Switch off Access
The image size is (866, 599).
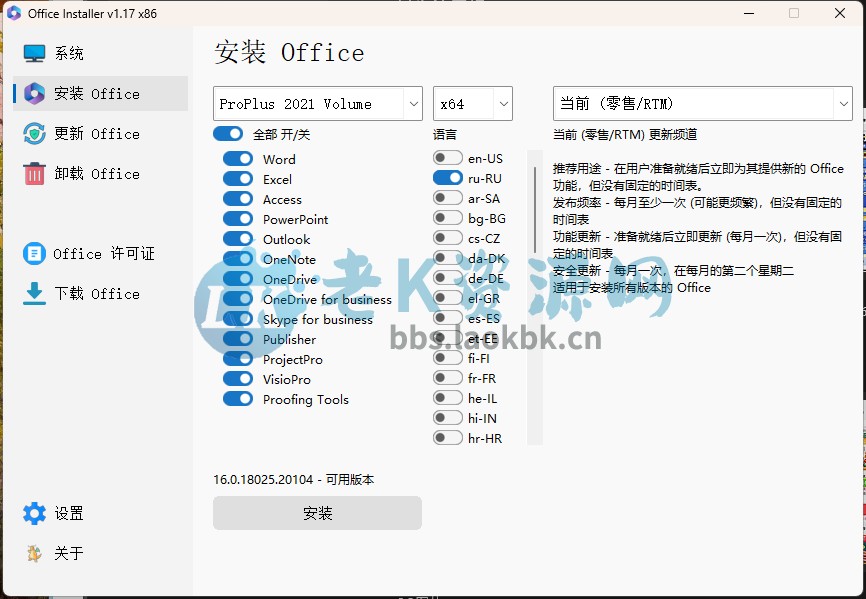238,199
